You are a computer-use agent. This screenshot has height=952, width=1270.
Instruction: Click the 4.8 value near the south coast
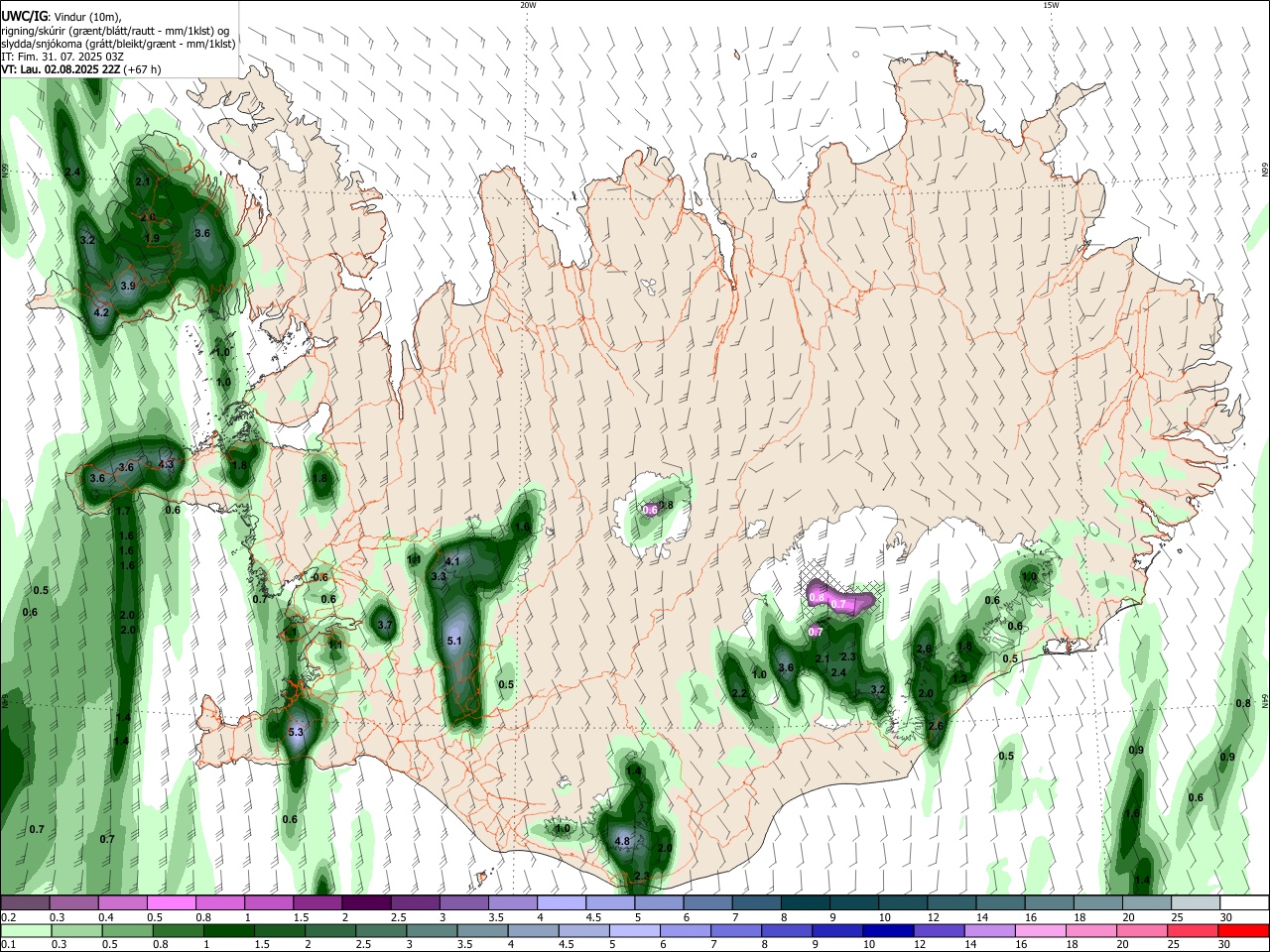(x=623, y=841)
